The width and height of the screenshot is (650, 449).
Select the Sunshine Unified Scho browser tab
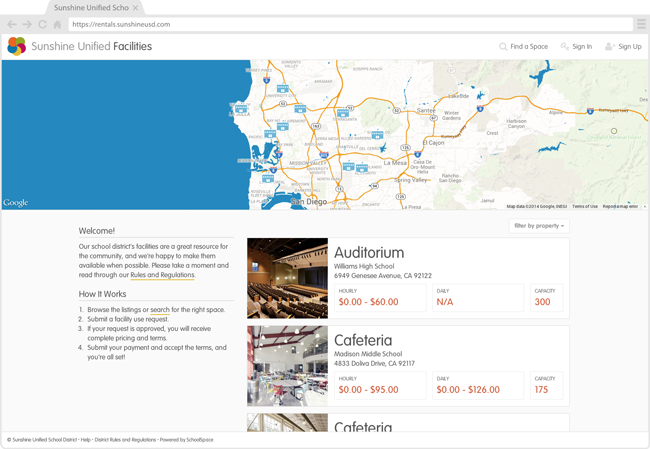tap(95, 8)
